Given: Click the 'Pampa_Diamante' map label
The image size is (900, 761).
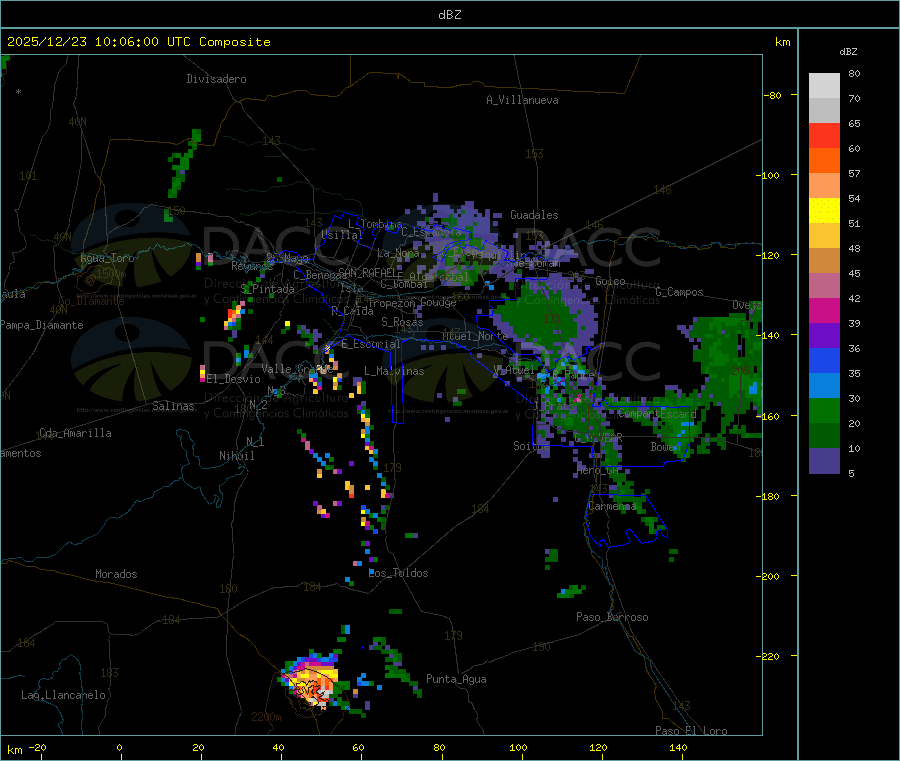Looking at the screenshot, I should coord(42,325).
